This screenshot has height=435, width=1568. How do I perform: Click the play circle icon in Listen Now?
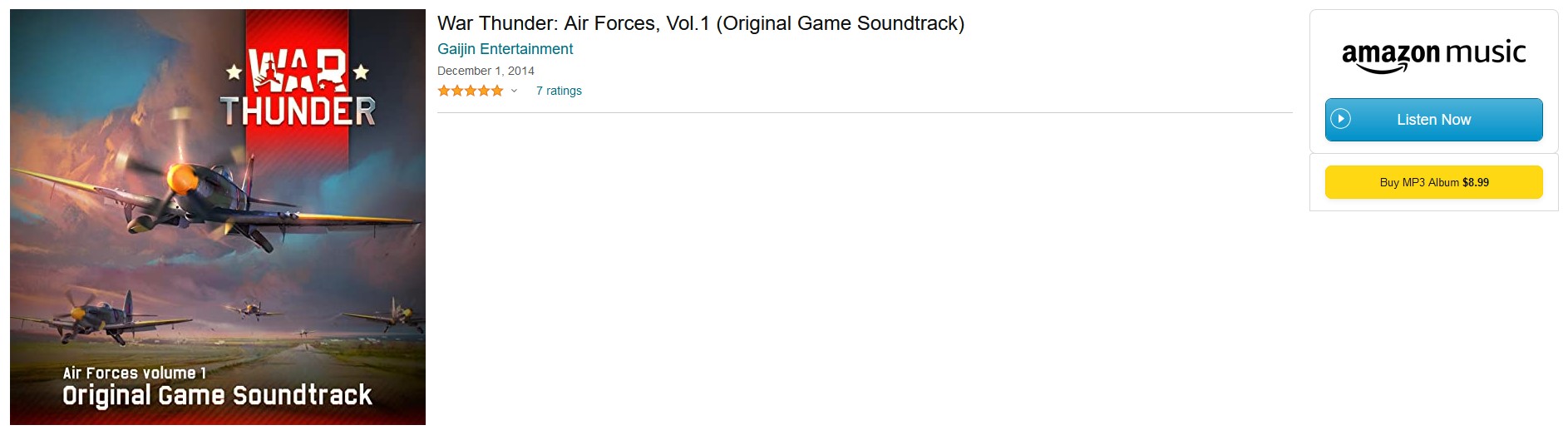(x=1340, y=120)
